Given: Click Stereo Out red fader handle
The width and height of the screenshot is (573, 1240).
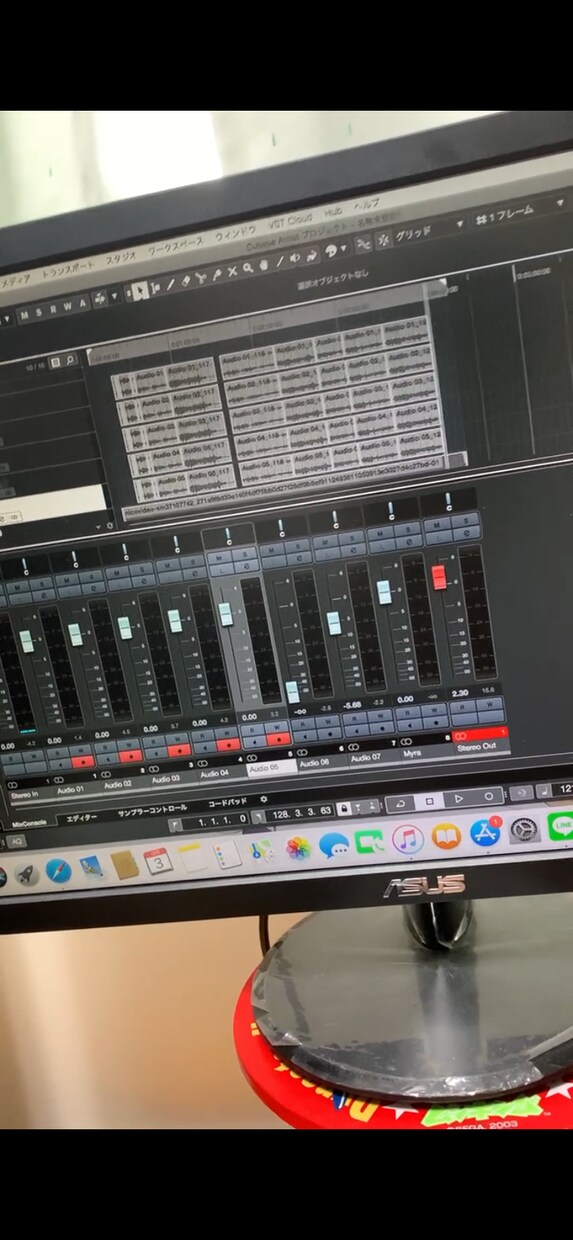Looking at the screenshot, I should coord(438,577).
